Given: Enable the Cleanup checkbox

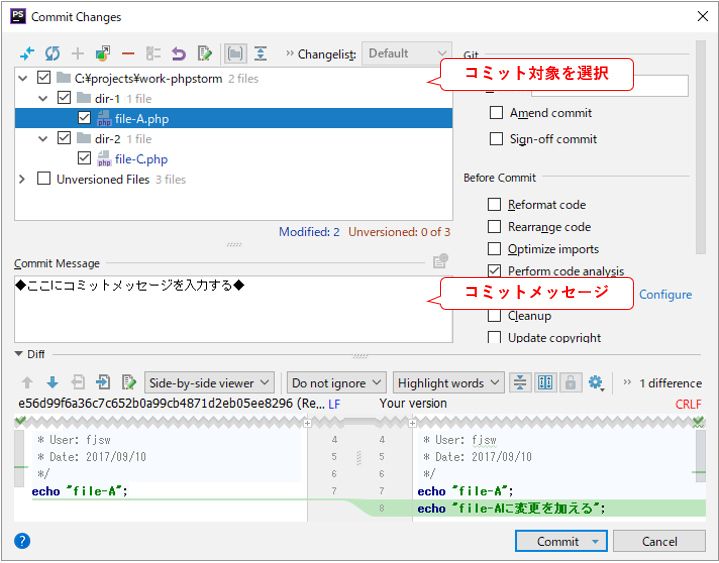Looking at the screenshot, I should point(494,315).
